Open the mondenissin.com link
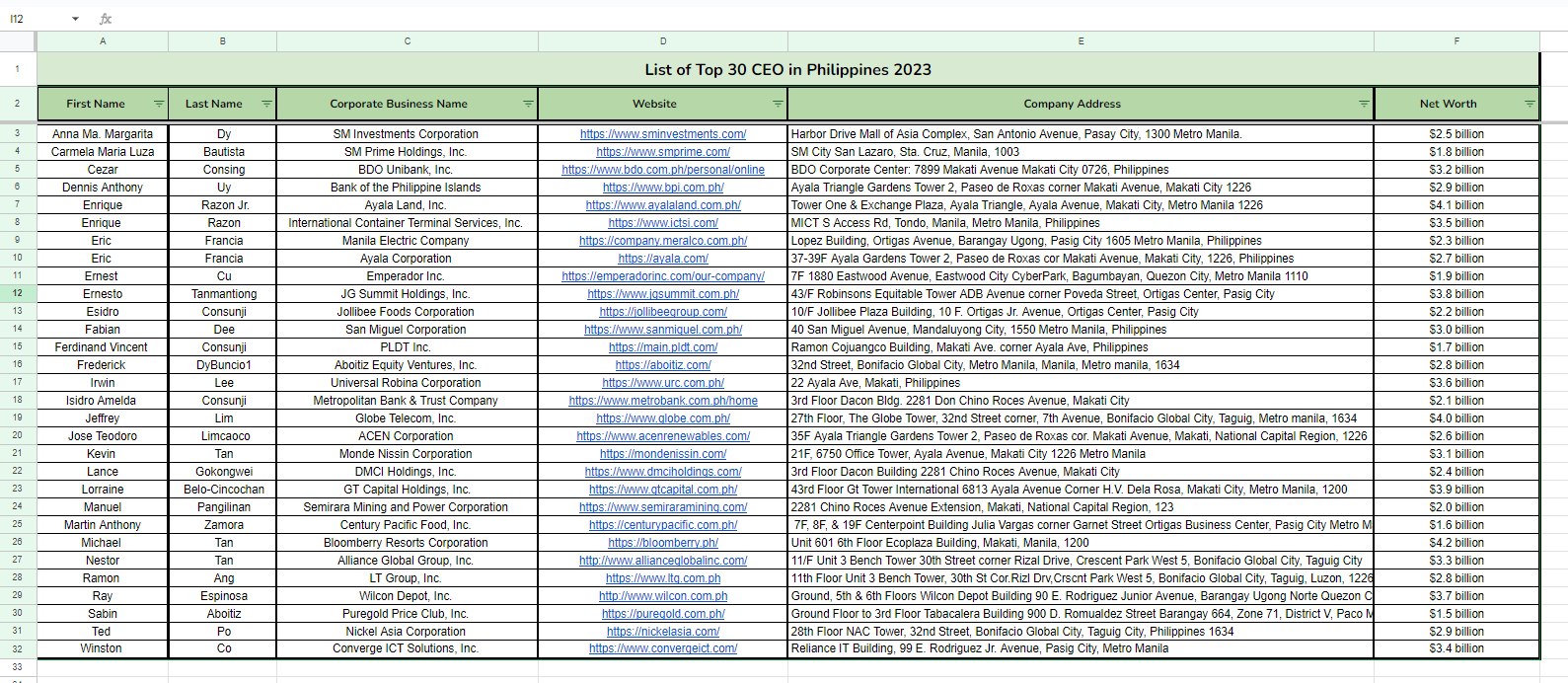Viewport: 1568px width, 683px height. click(663, 454)
